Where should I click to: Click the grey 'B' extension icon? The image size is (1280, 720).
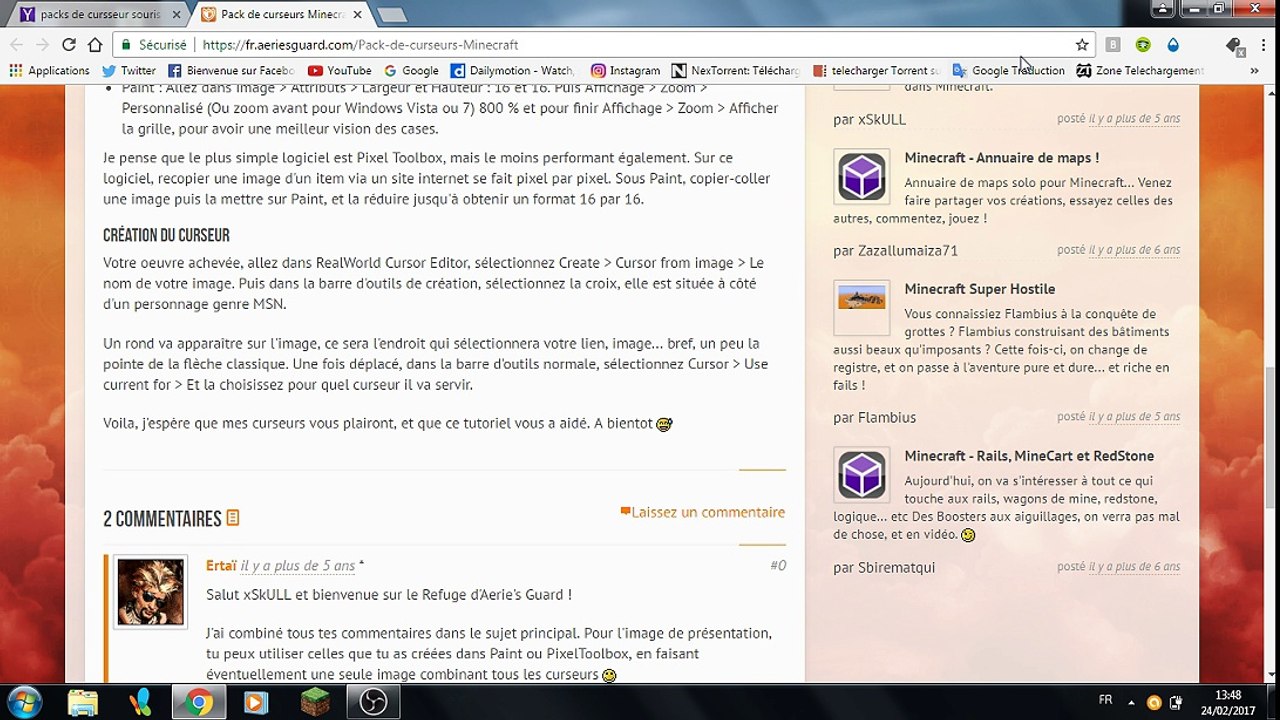point(1113,45)
